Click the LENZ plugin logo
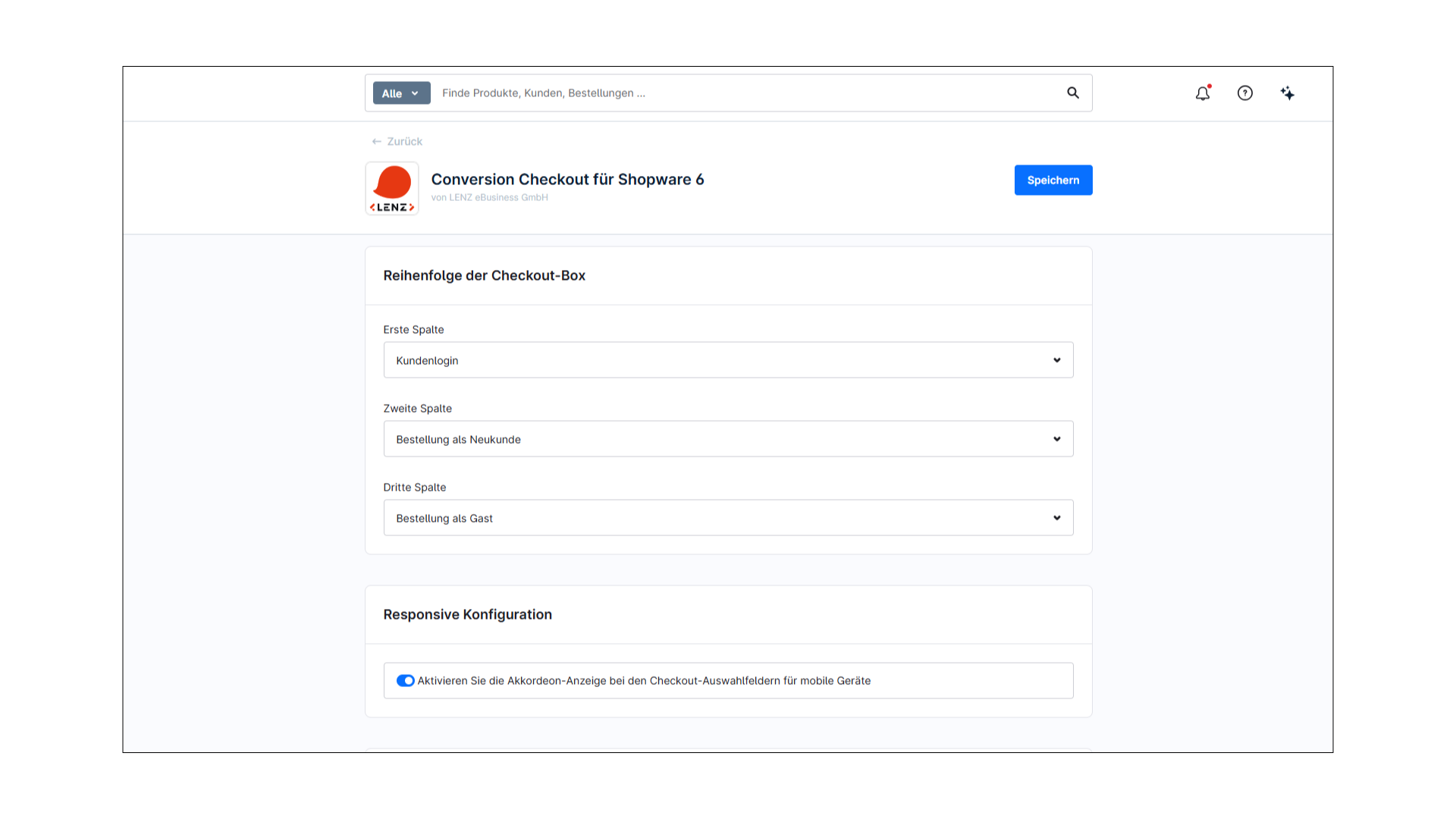The height and width of the screenshot is (819, 1456). pos(391,187)
